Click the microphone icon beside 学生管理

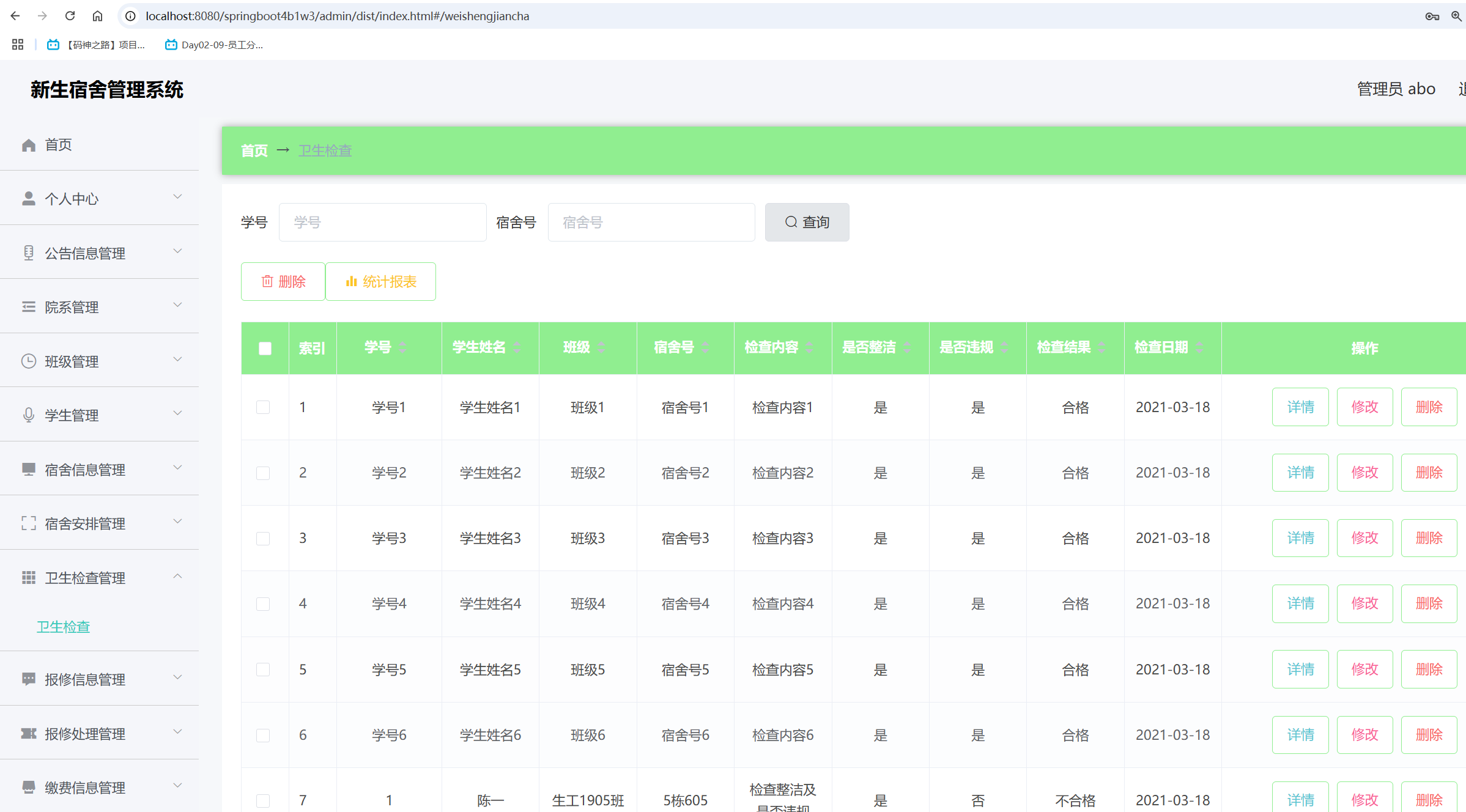(28, 415)
